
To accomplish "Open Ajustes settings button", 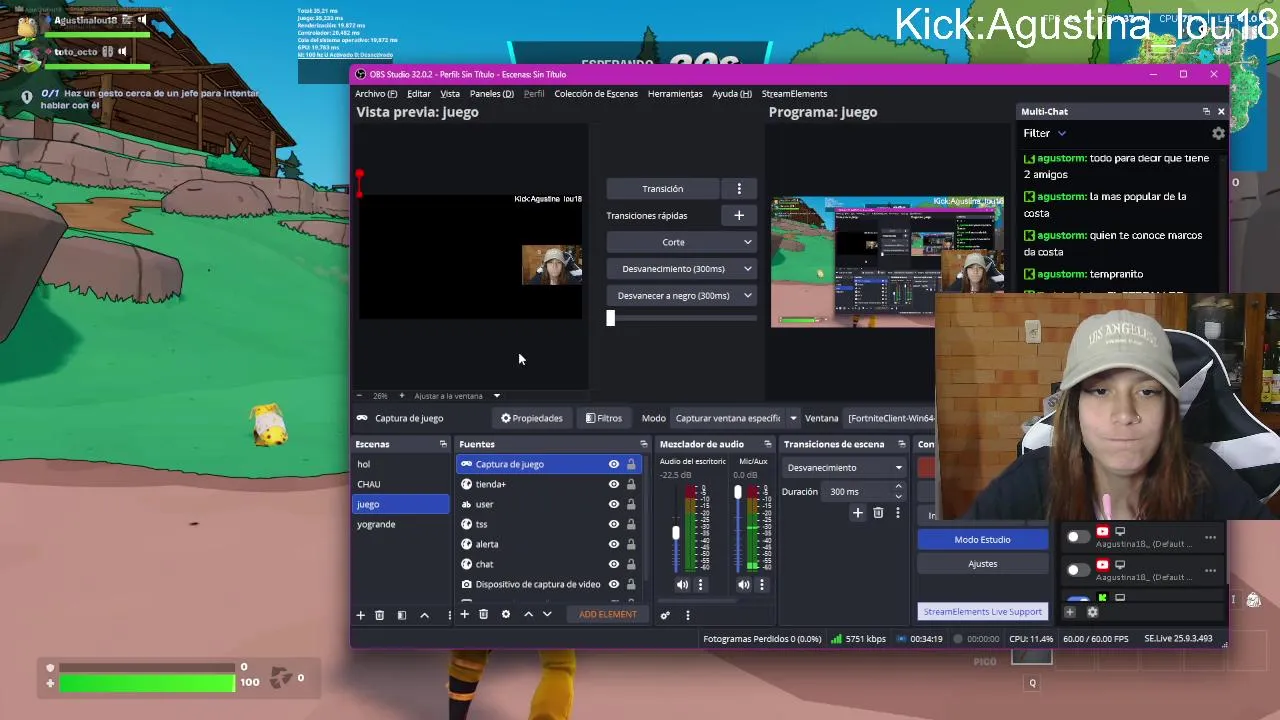I will point(982,564).
